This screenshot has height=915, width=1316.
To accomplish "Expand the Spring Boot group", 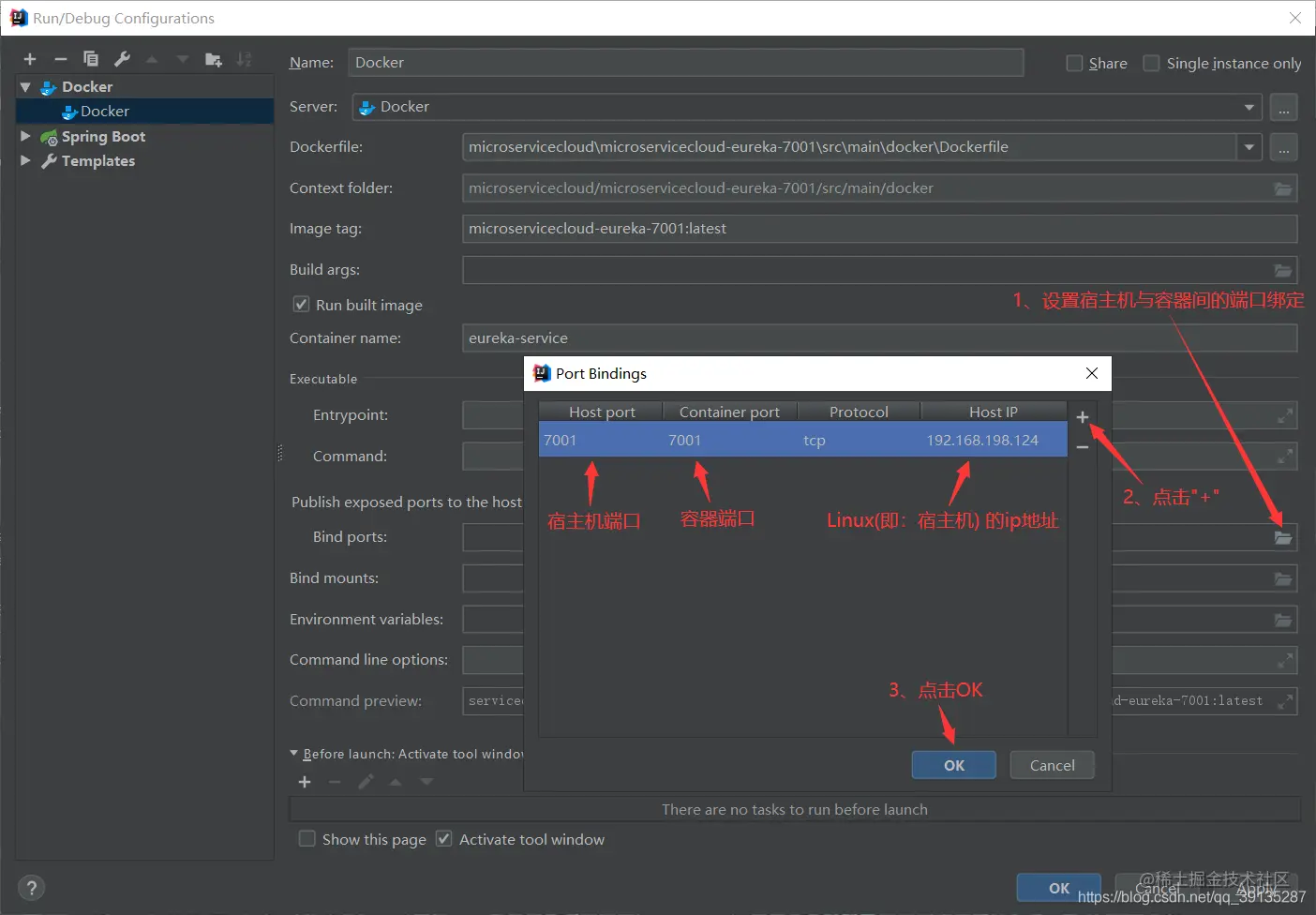I will [25, 136].
